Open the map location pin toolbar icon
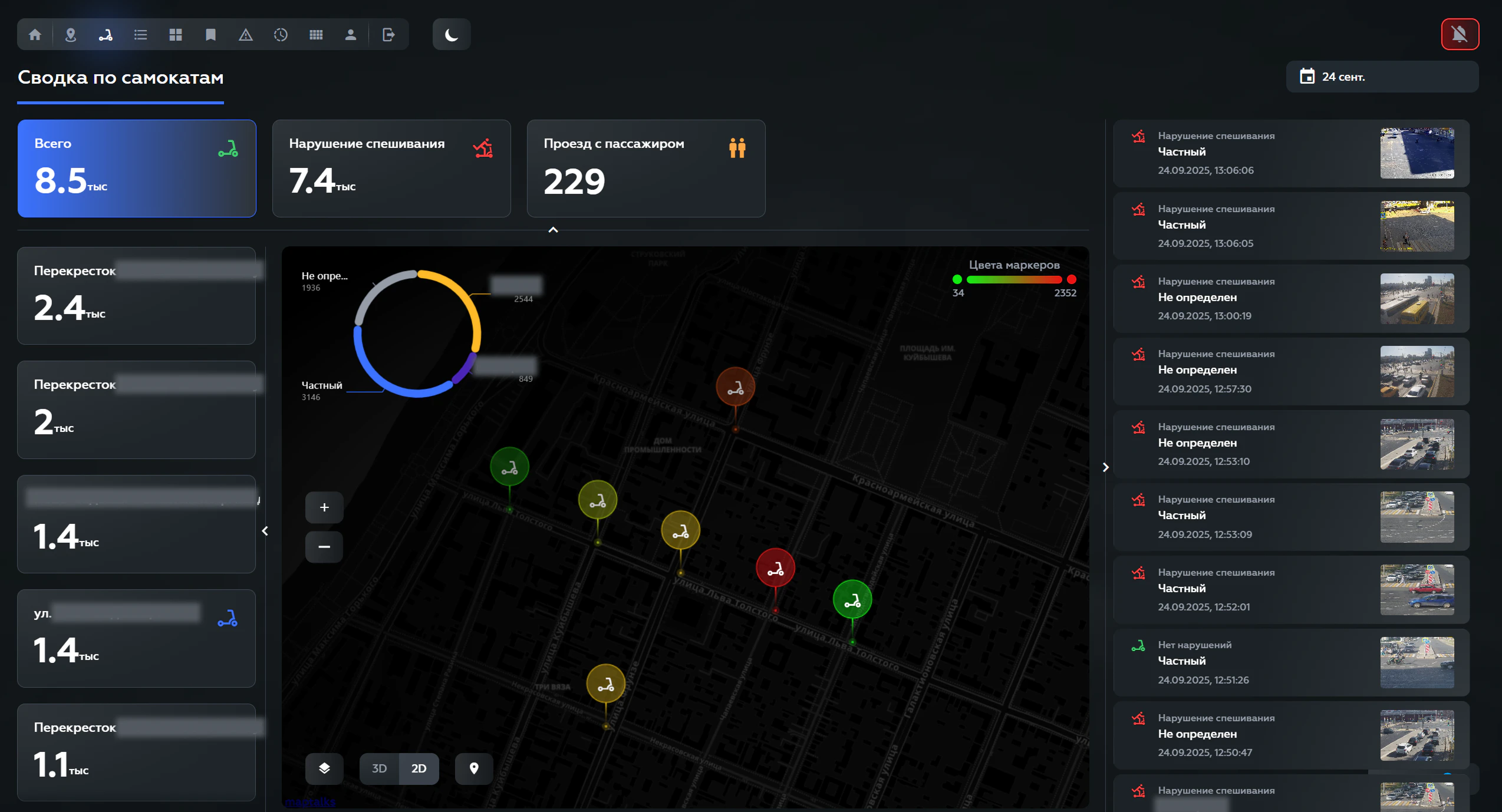Image resolution: width=1502 pixels, height=812 pixels. (x=71, y=35)
